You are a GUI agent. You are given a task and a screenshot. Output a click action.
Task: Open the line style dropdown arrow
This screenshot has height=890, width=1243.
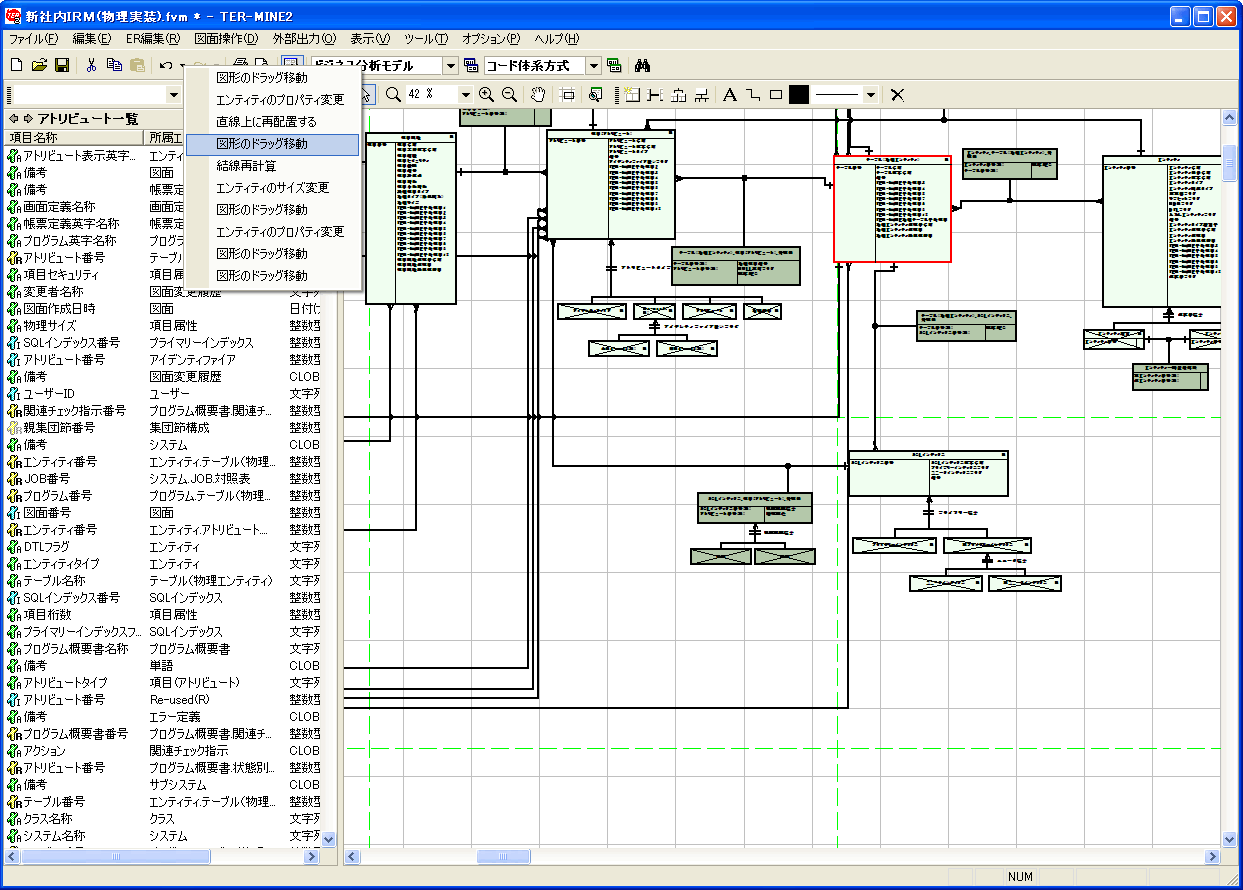click(871, 94)
